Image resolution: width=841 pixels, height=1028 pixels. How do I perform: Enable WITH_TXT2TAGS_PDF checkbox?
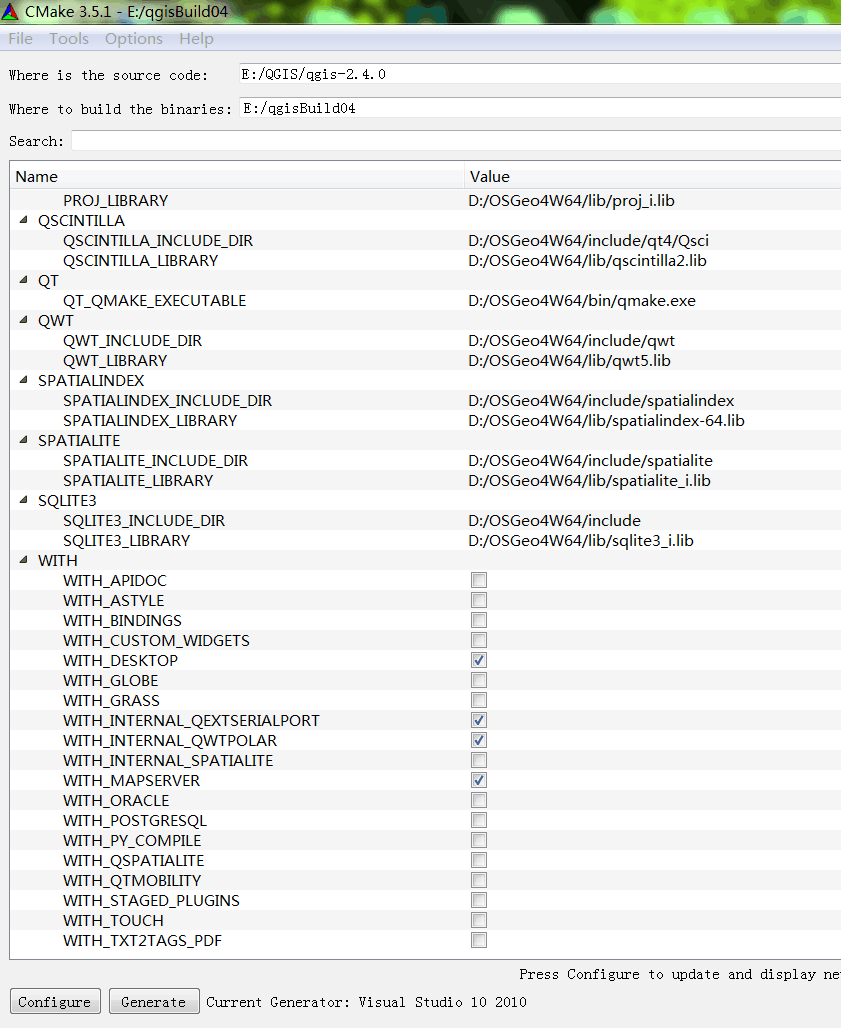point(479,940)
